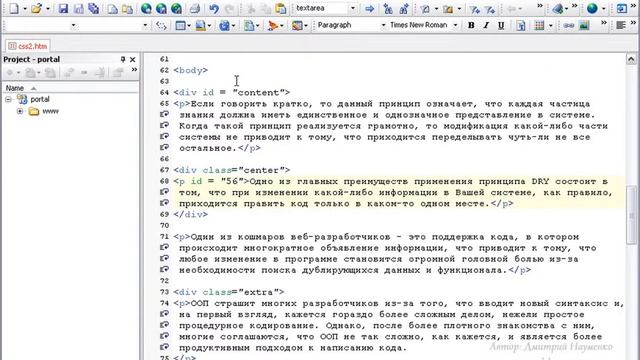Screen dimensions: 640x360
Task: Click the Insert Table grid icon
Action: pos(539,25)
